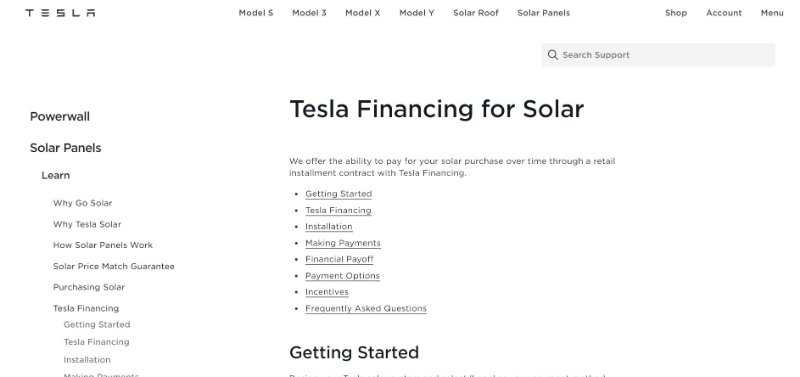Viewport: 800px width, 377px height.
Task: Open Solar Roof navigation item
Action: tap(476, 13)
